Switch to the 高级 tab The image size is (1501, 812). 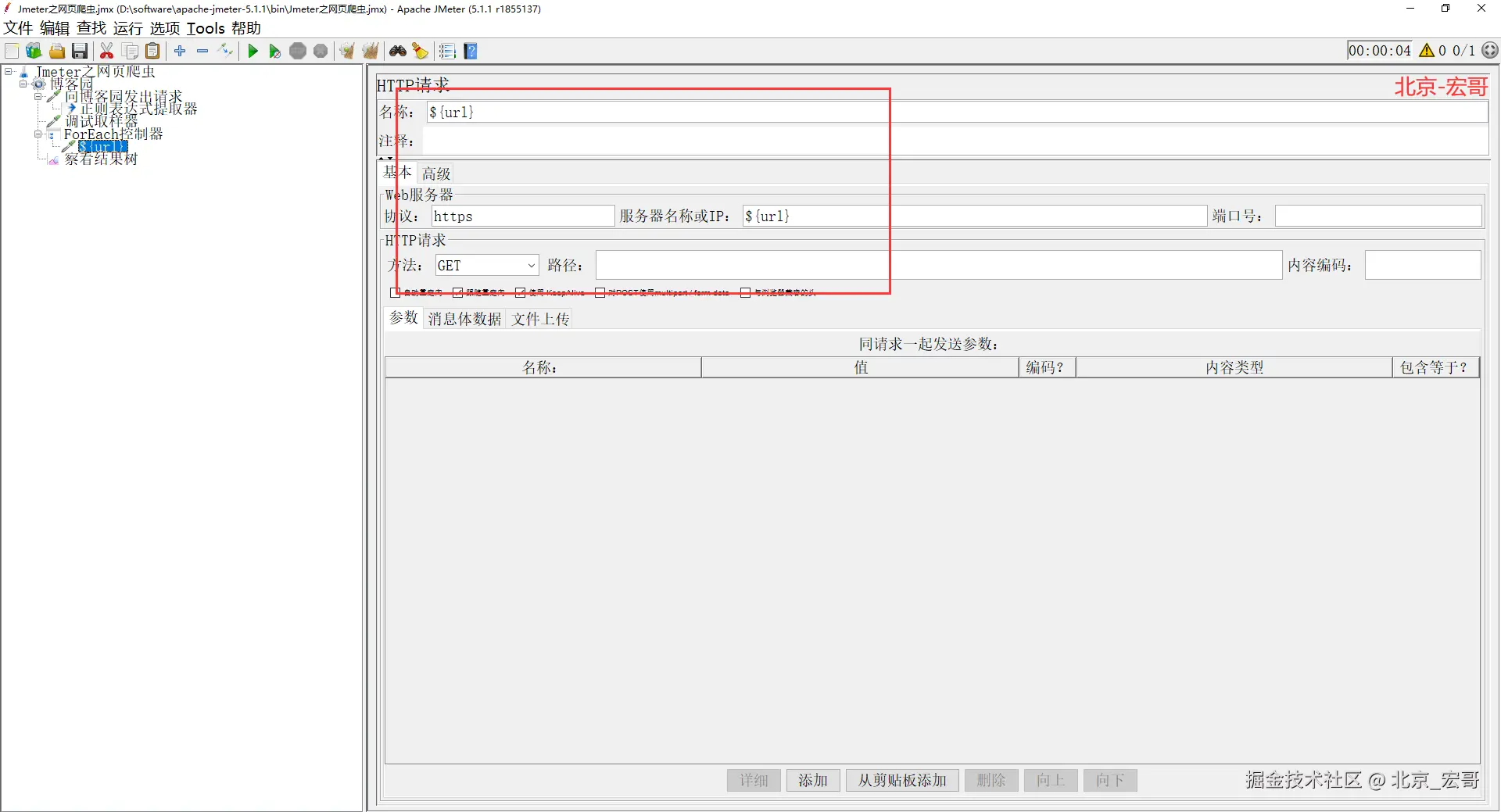436,173
